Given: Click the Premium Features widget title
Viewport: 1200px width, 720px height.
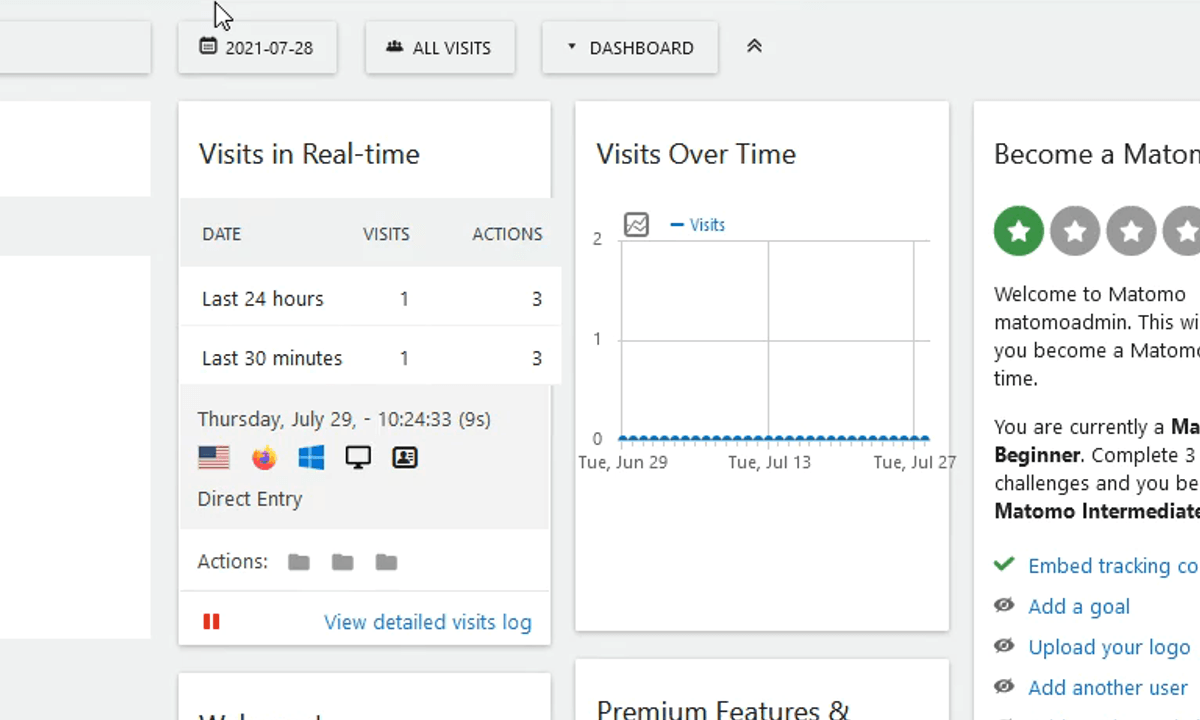Looking at the screenshot, I should 723,710.
